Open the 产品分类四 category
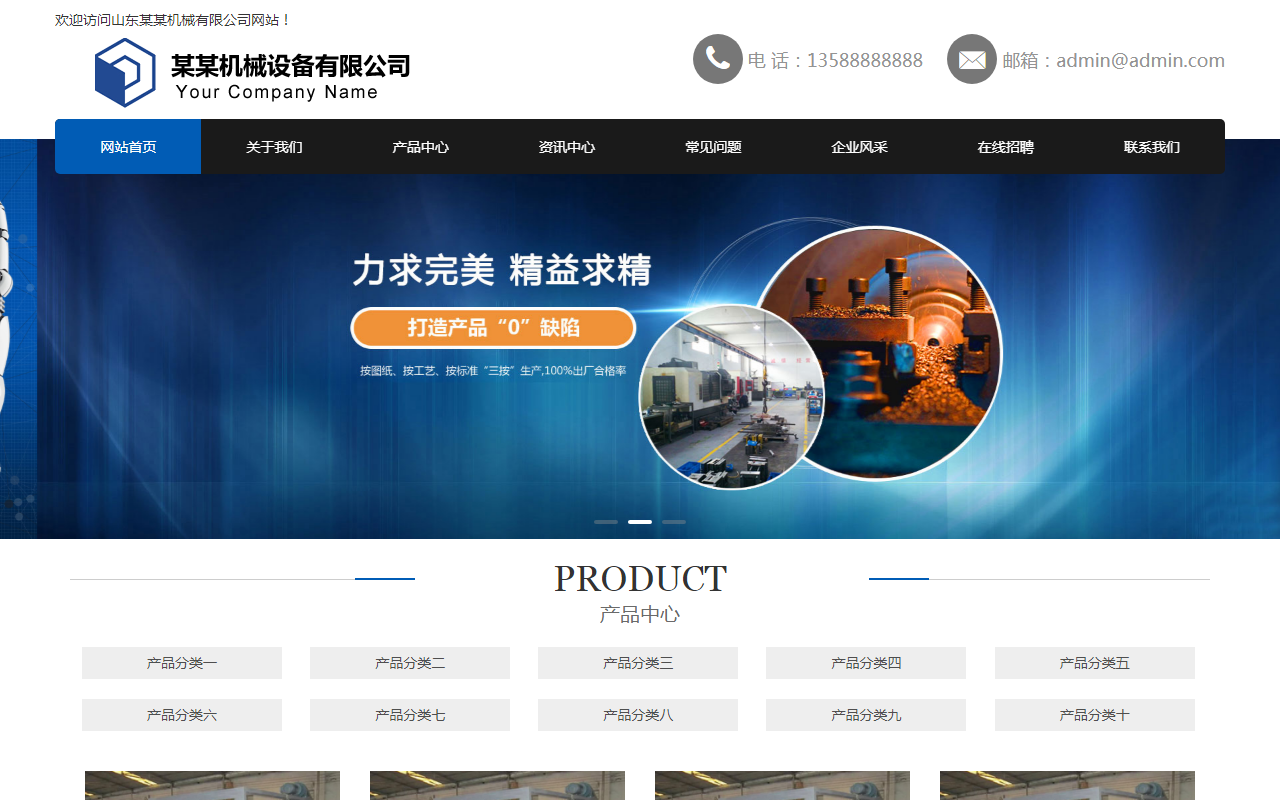The image size is (1280, 800). pos(866,663)
